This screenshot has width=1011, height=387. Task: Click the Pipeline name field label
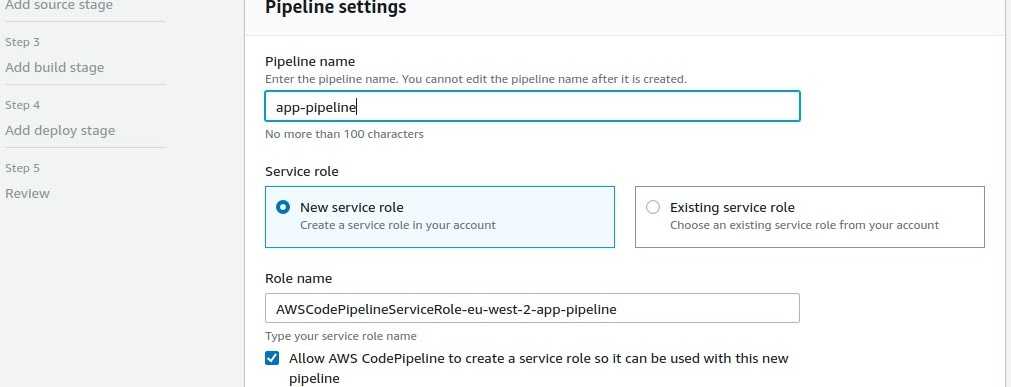(x=310, y=61)
